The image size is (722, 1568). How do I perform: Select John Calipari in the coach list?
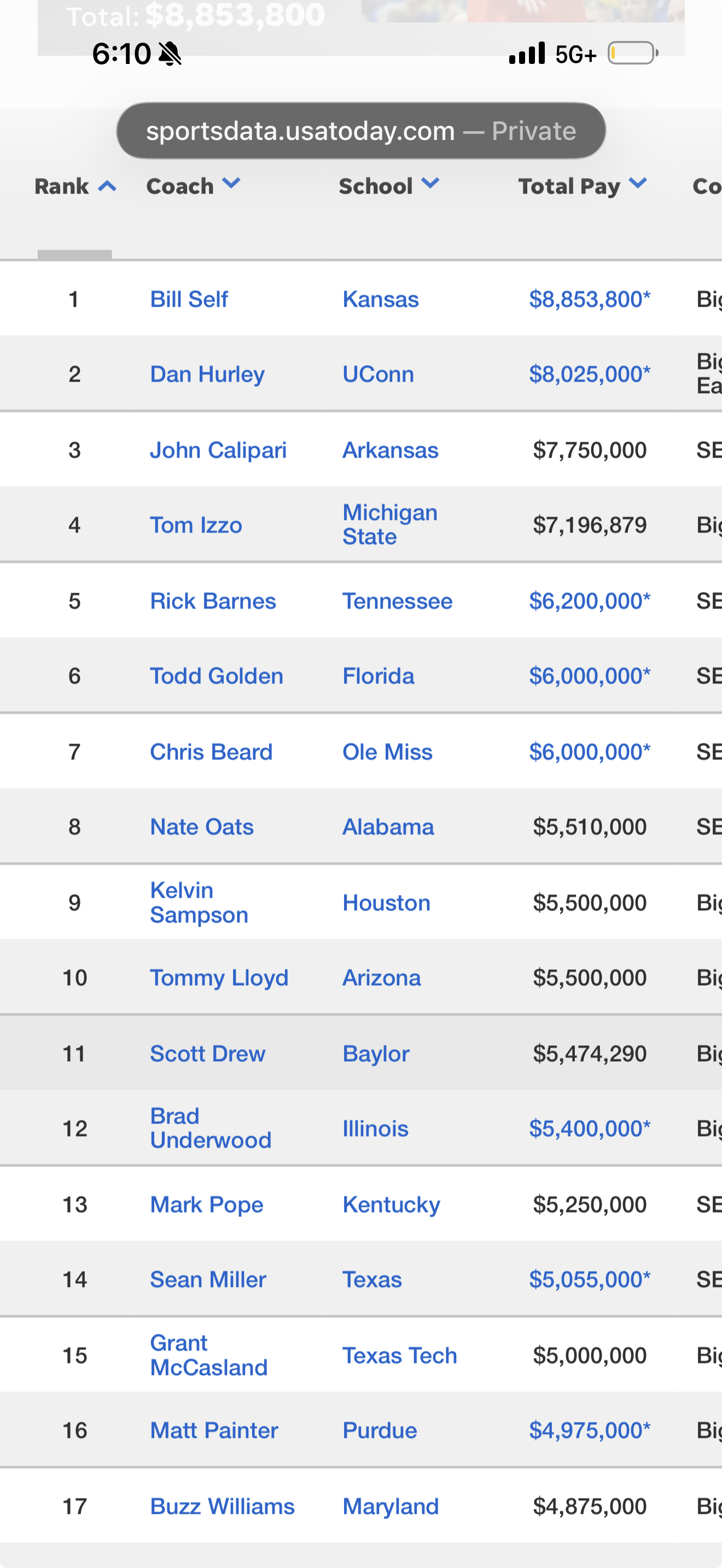tap(218, 450)
